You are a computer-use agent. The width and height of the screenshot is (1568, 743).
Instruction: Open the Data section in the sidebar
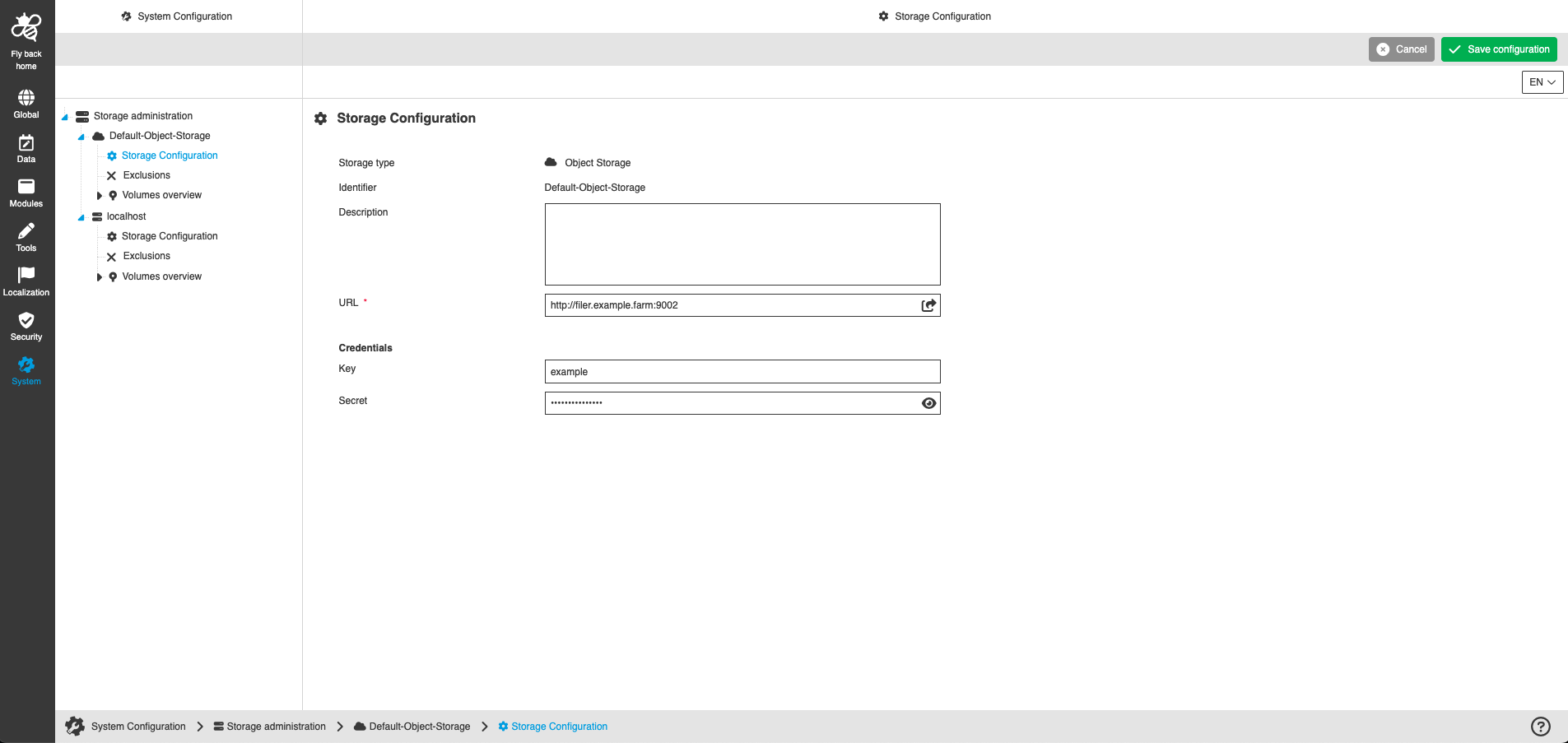coord(26,146)
